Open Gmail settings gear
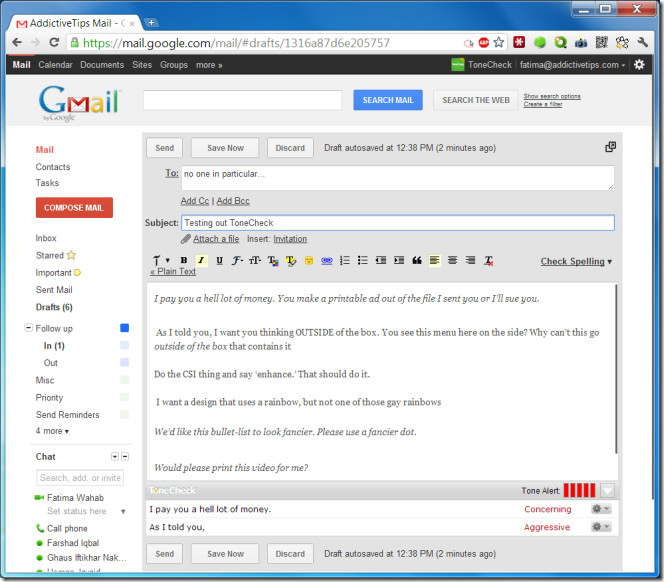Viewport: 664px width, 582px height. 639,64
